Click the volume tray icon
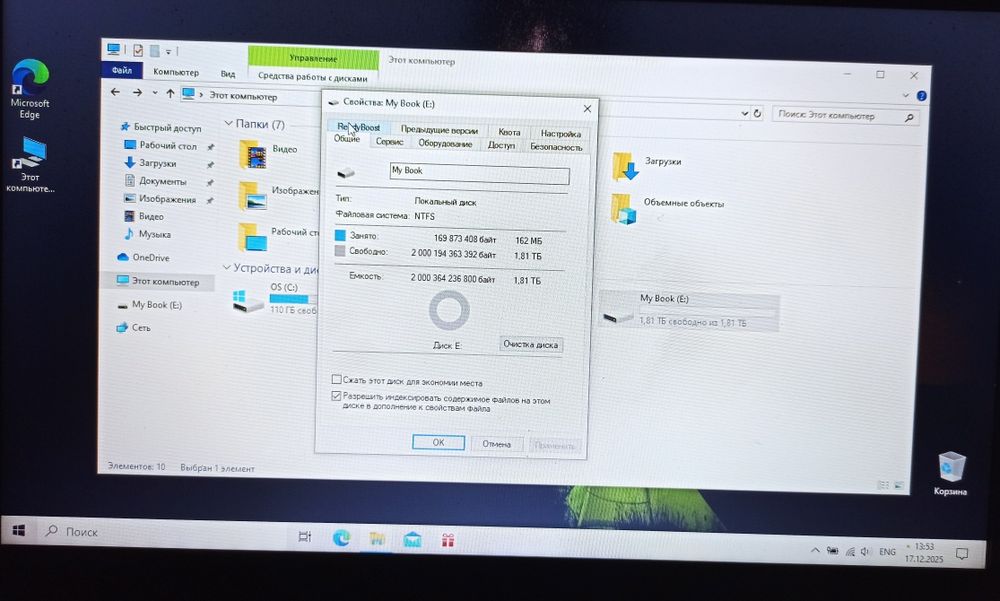The height and width of the screenshot is (601, 1000). [x=865, y=551]
